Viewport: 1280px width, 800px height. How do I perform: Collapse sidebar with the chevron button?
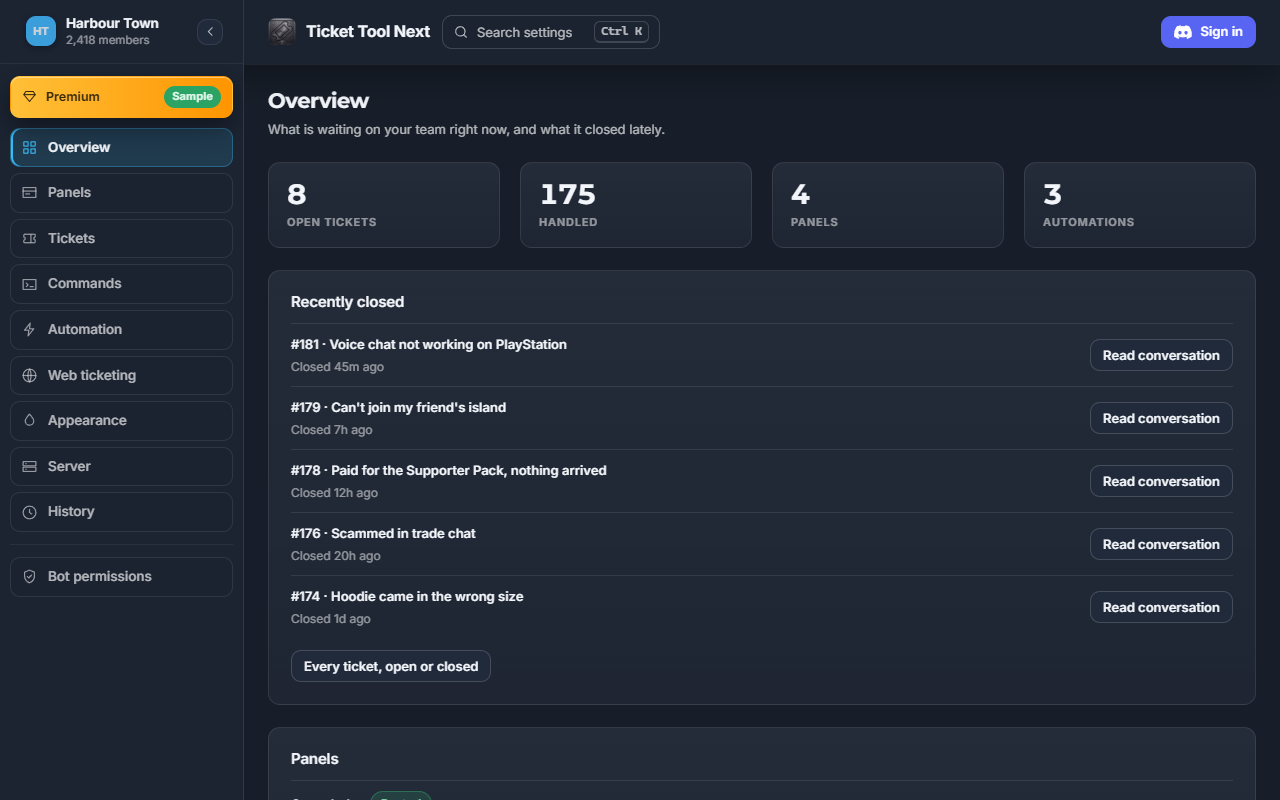tap(210, 32)
